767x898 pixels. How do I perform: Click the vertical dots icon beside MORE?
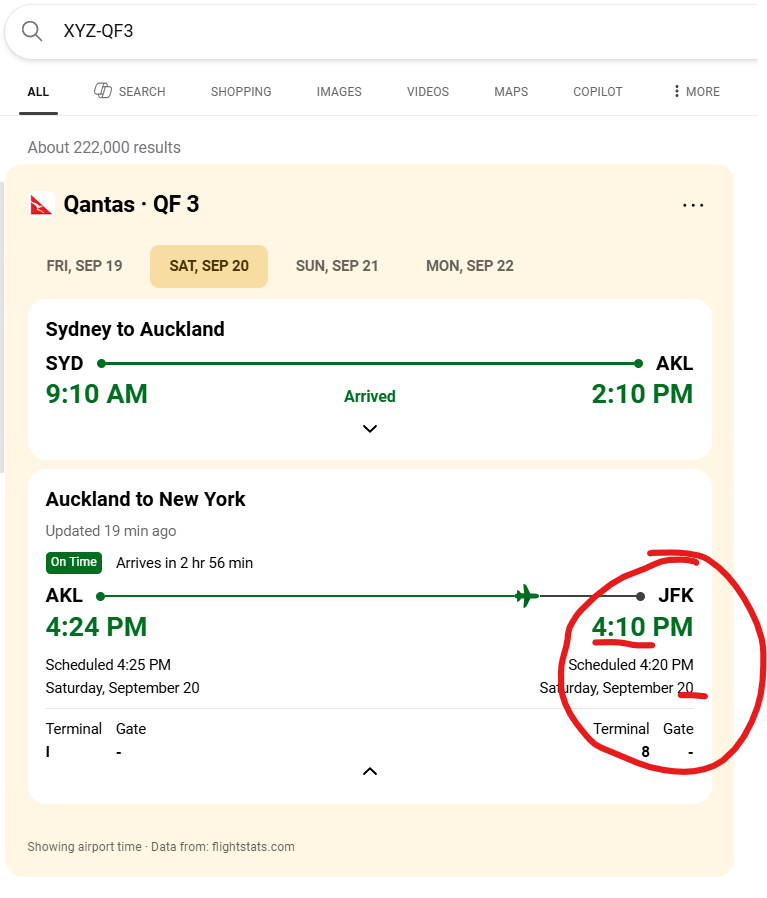pyautogui.click(x=676, y=92)
